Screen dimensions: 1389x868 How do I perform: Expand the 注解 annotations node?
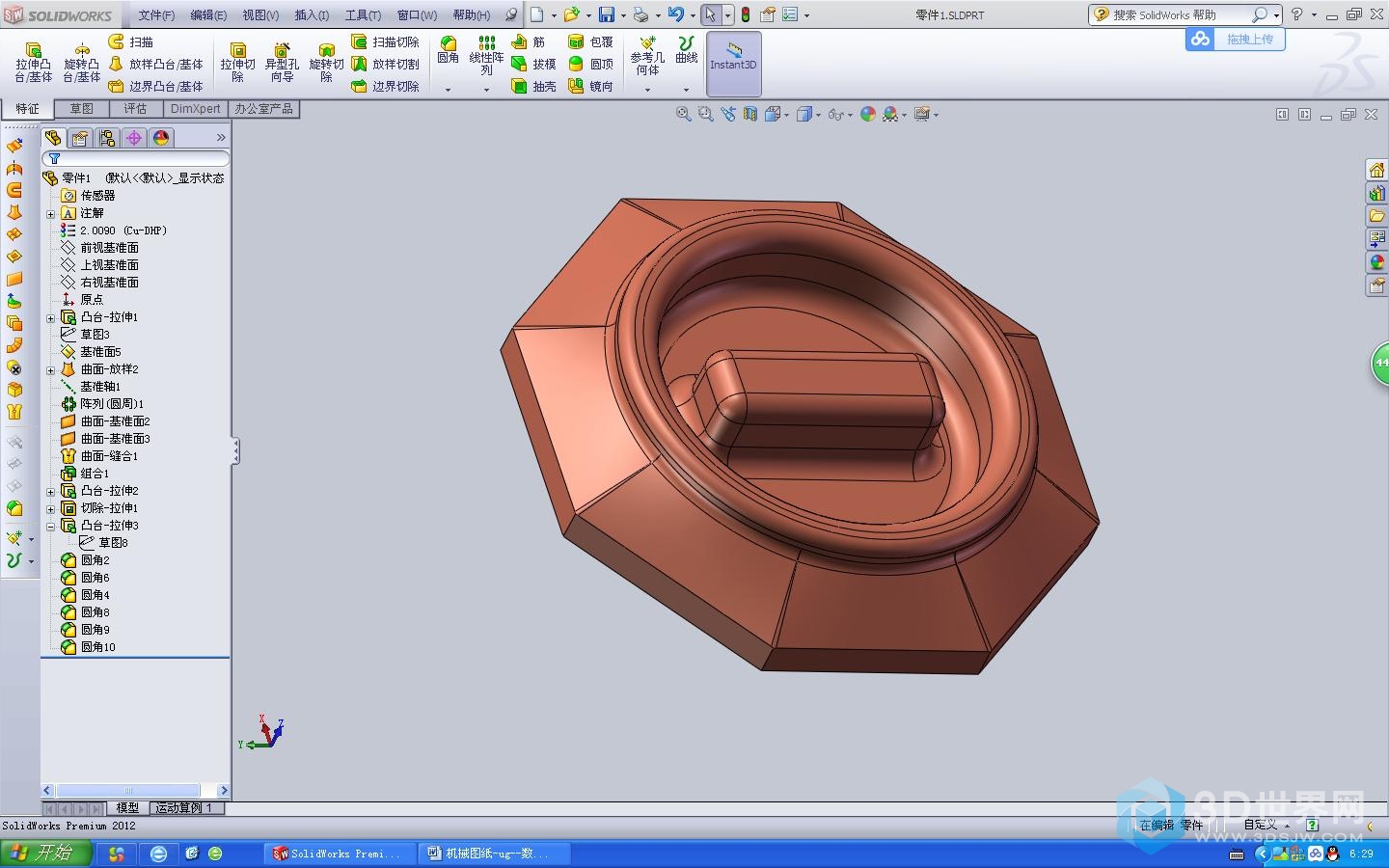point(51,213)
